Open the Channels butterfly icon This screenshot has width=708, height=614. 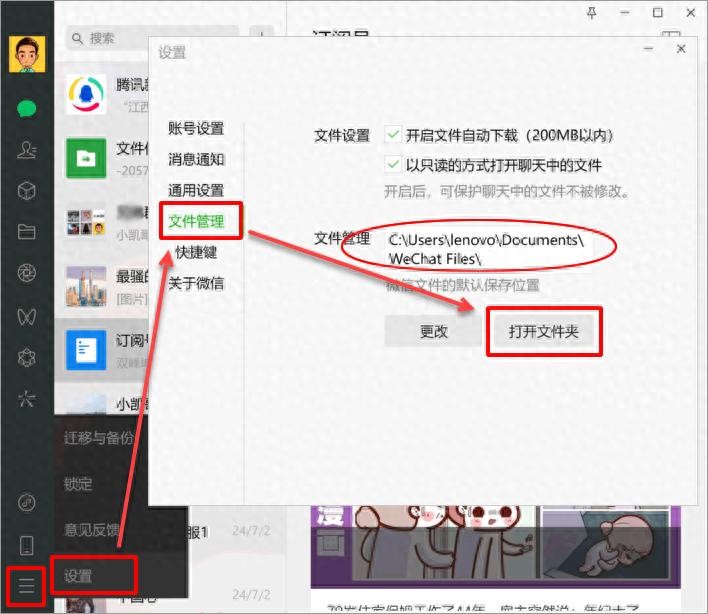click(x=27, y=316)
